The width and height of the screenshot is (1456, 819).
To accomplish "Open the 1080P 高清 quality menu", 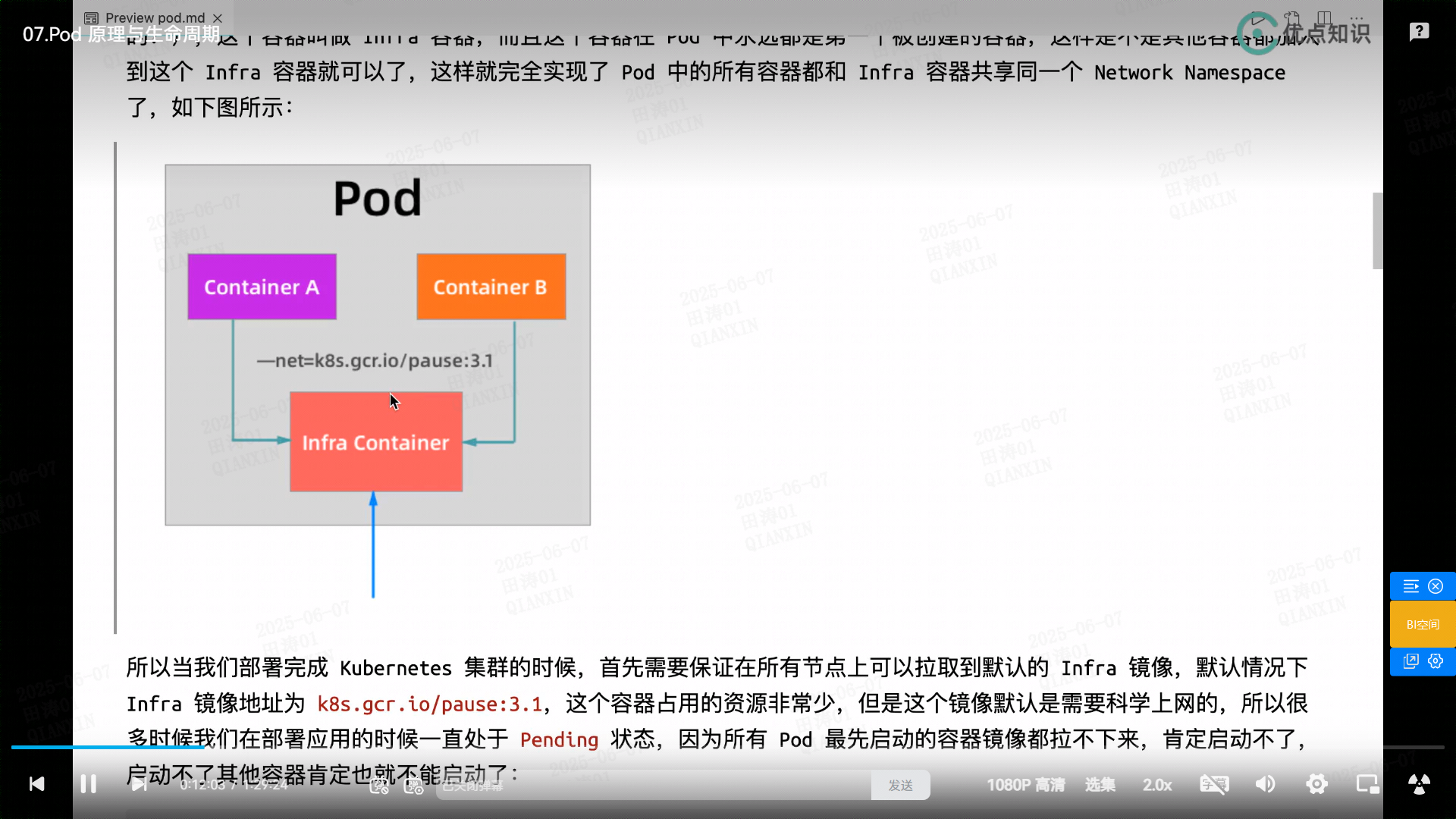I will [x=1025, y=785].
